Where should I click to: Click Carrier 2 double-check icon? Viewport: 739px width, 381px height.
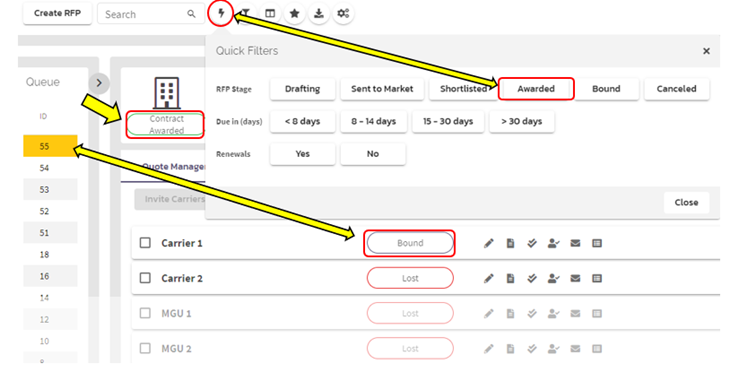[x=532, y=279]
